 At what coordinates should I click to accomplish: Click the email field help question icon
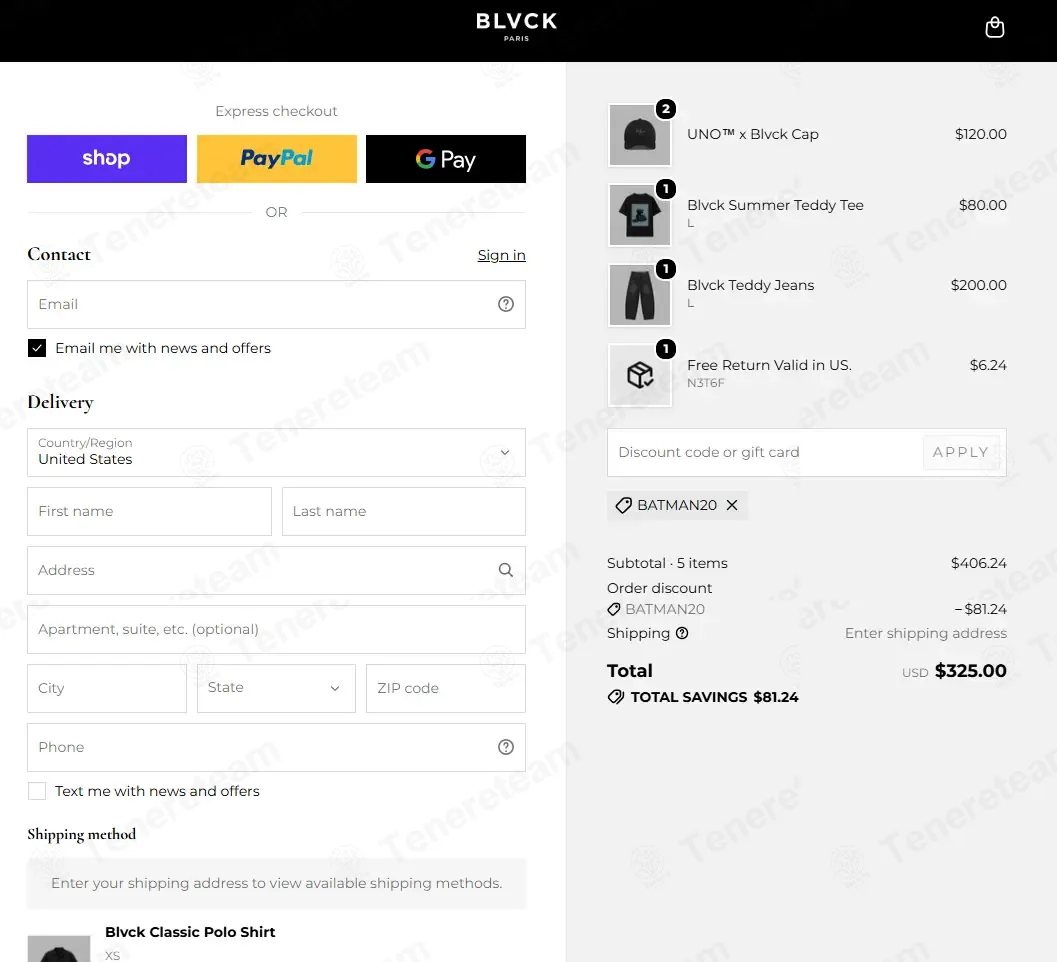(x=506, y=304)
